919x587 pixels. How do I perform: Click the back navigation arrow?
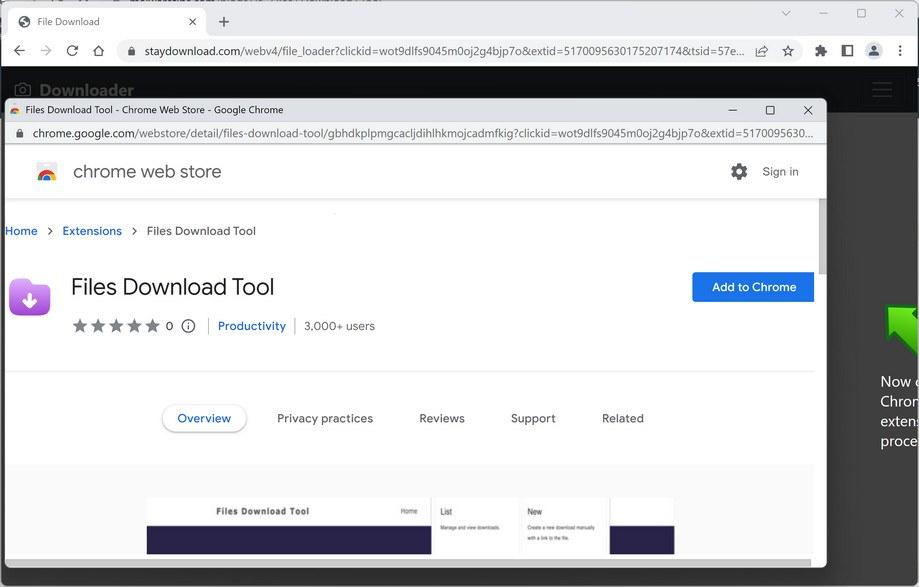19,51
